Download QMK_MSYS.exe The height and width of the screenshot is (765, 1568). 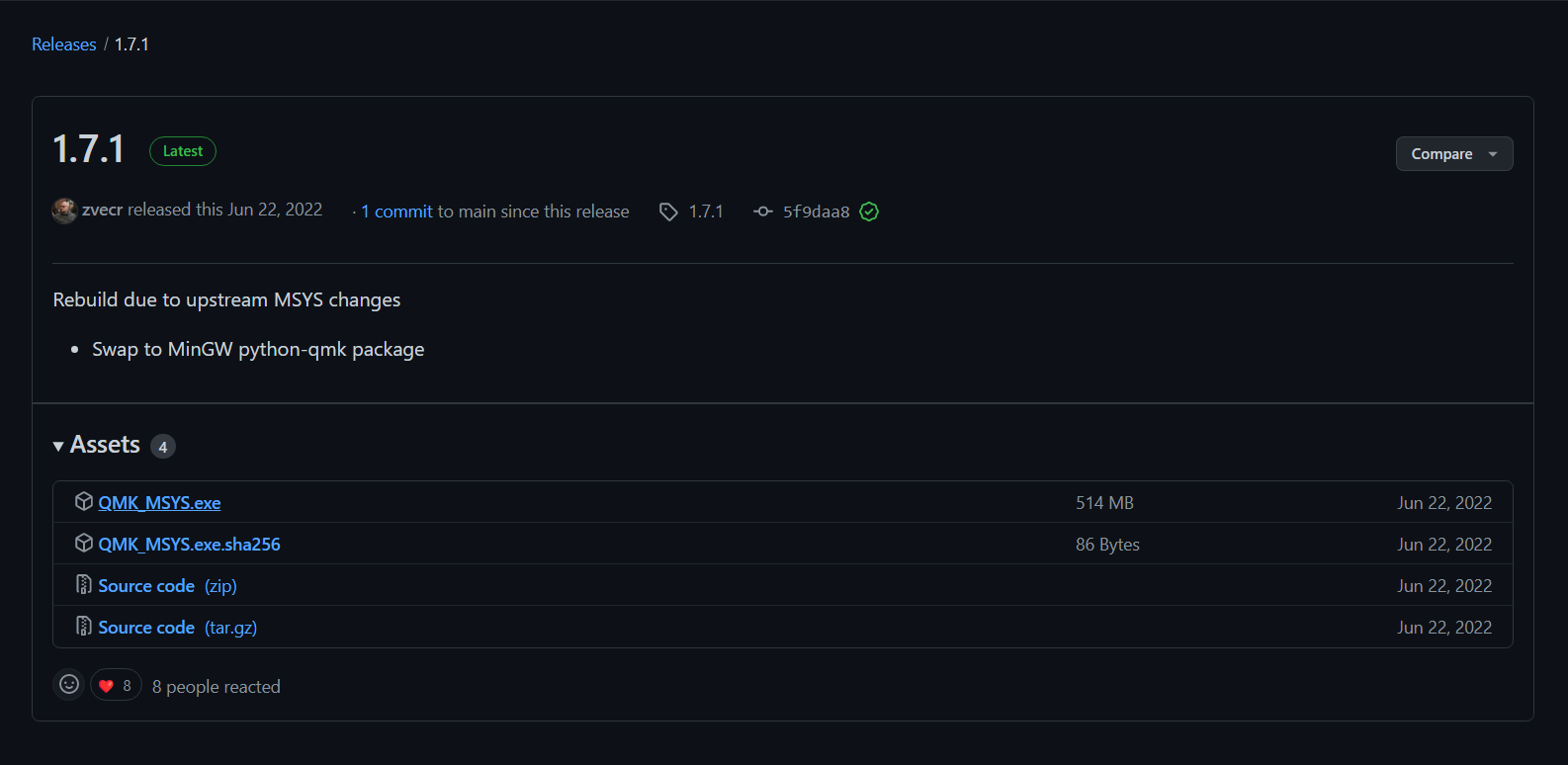tap(159, 503)
